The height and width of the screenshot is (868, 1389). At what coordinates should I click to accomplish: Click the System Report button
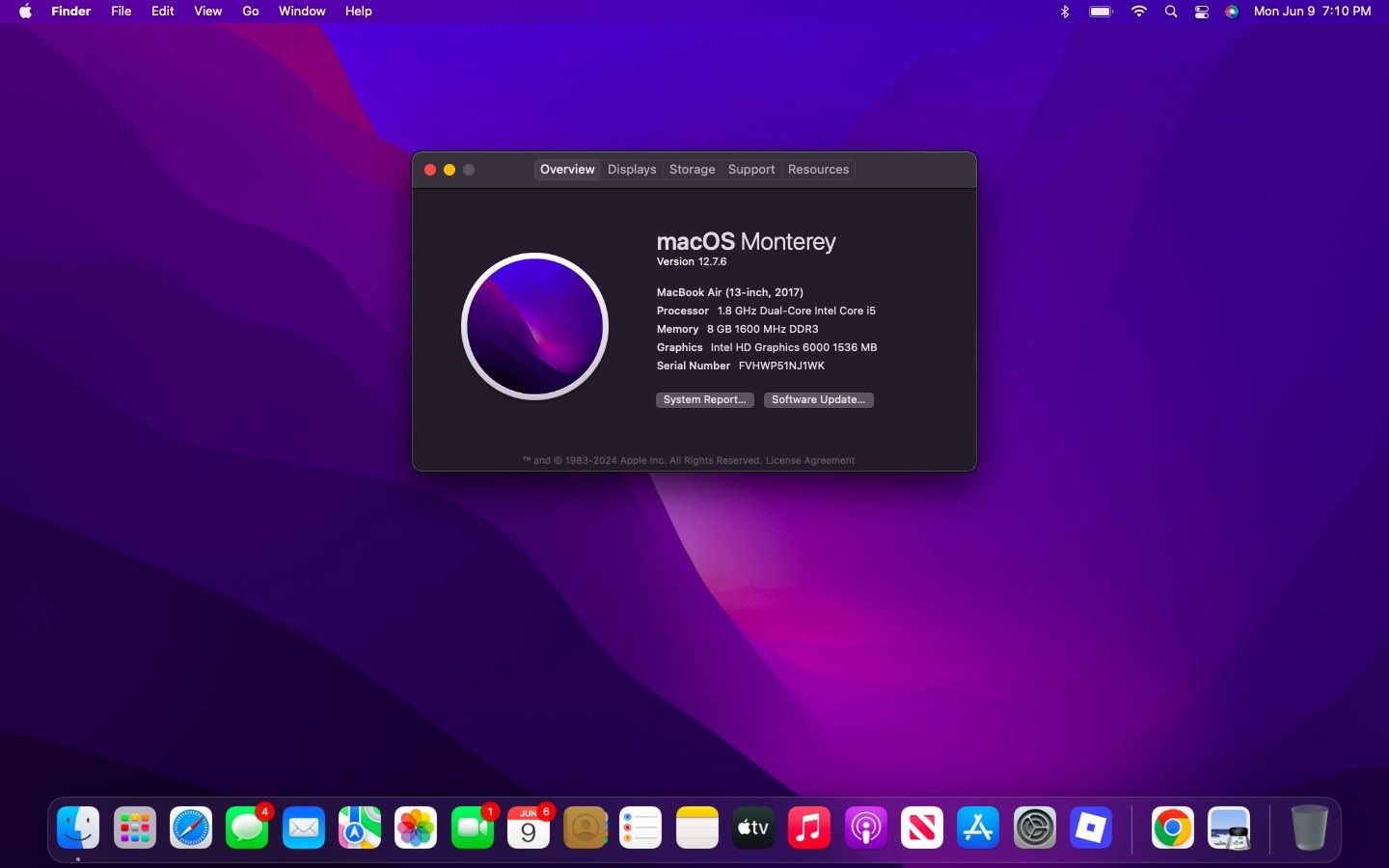[705, 399]
